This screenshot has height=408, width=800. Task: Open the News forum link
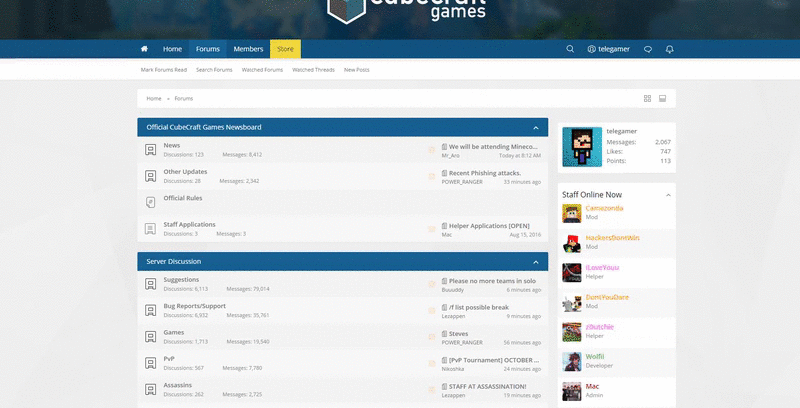(x=172, y=145)
